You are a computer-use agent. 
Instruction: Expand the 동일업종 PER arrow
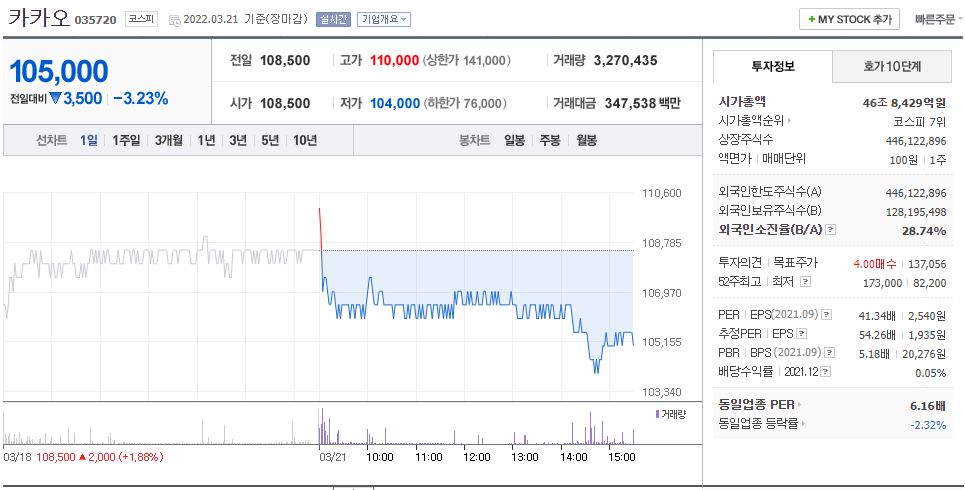799,404
